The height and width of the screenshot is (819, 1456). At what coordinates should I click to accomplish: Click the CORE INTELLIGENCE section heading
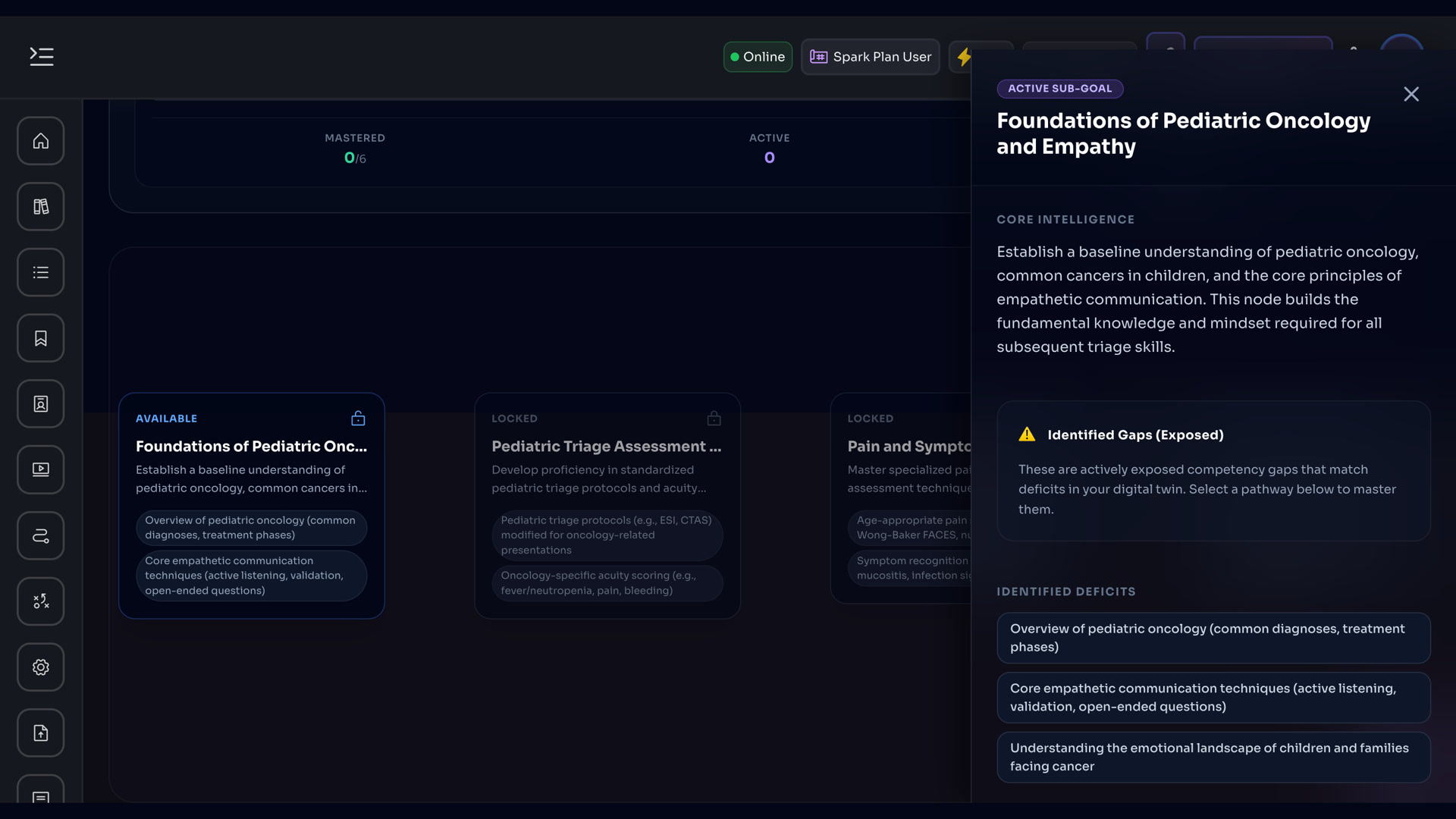tap(1065, 220)
